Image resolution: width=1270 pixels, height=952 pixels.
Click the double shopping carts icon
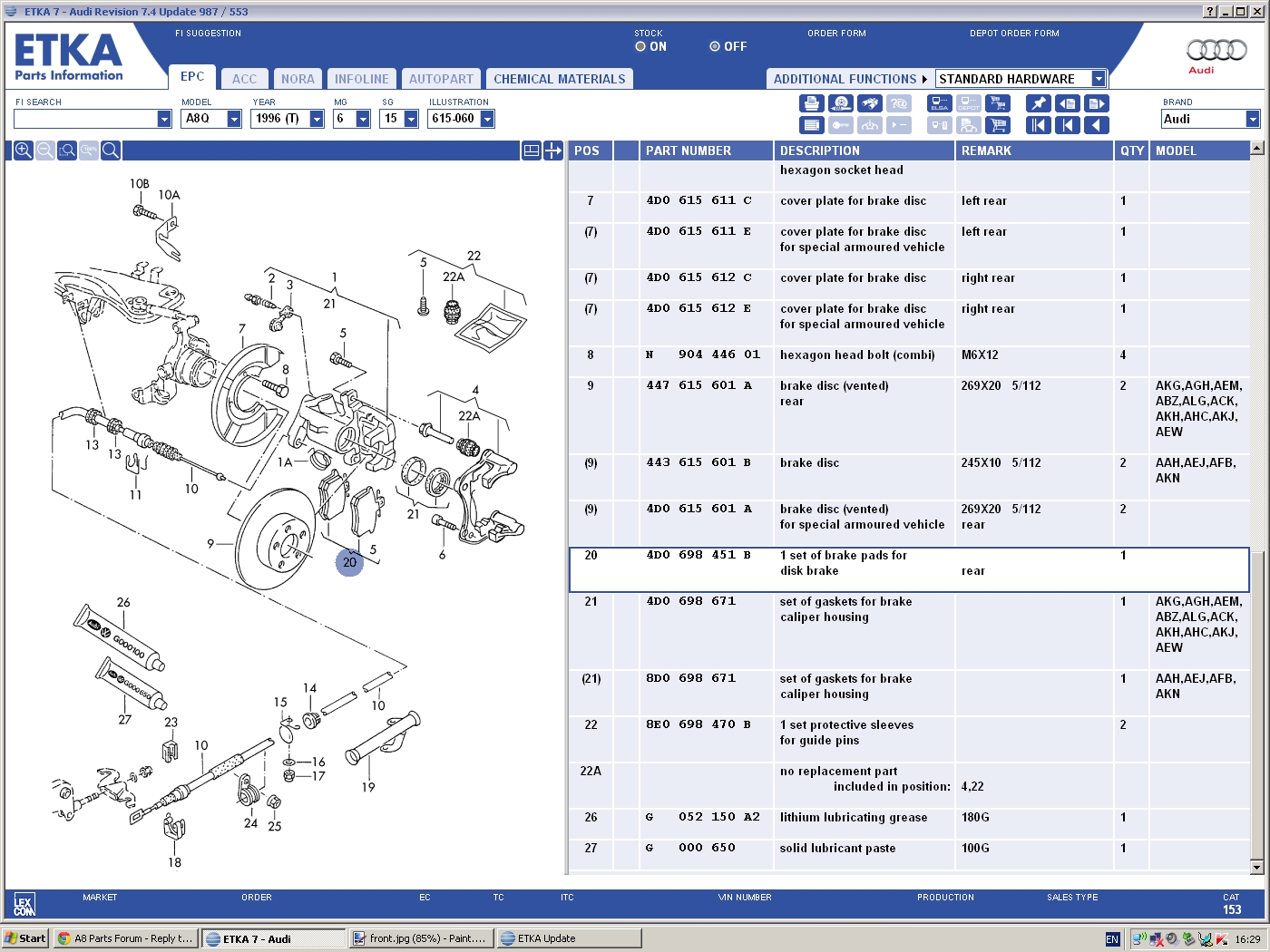998,103
